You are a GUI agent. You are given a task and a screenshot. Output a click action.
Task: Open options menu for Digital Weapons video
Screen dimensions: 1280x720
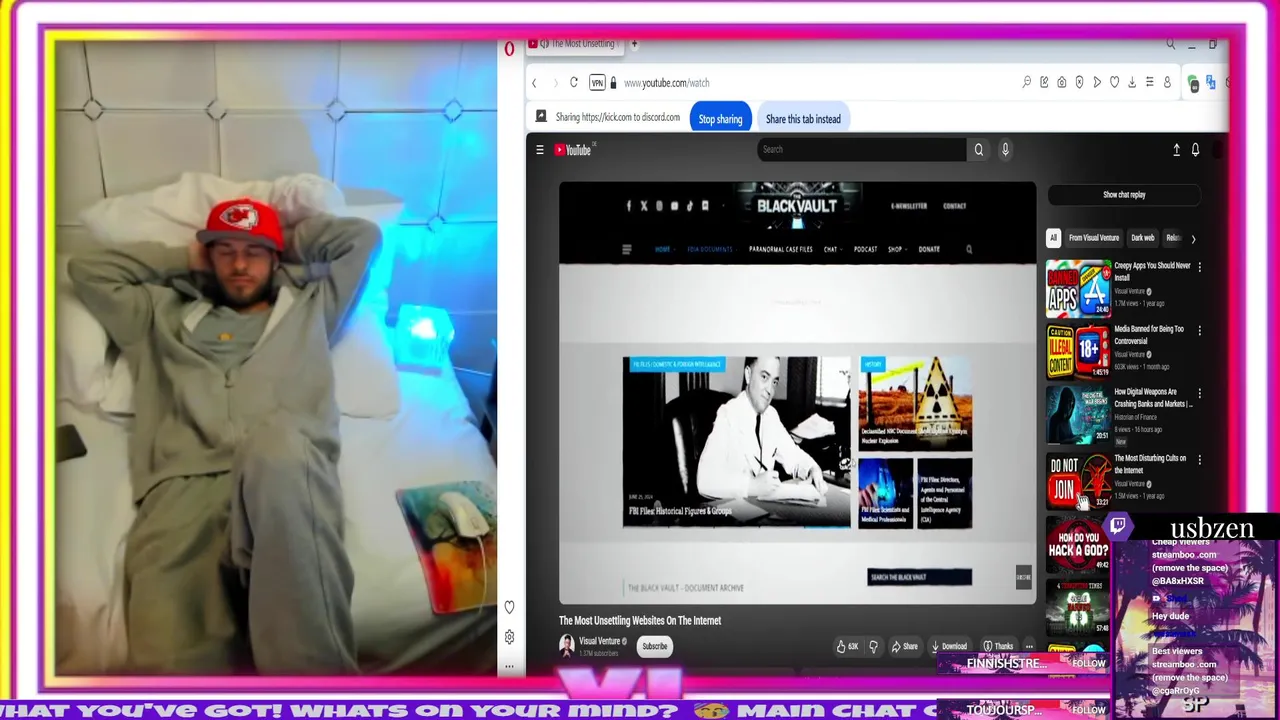click(1199, 394)
